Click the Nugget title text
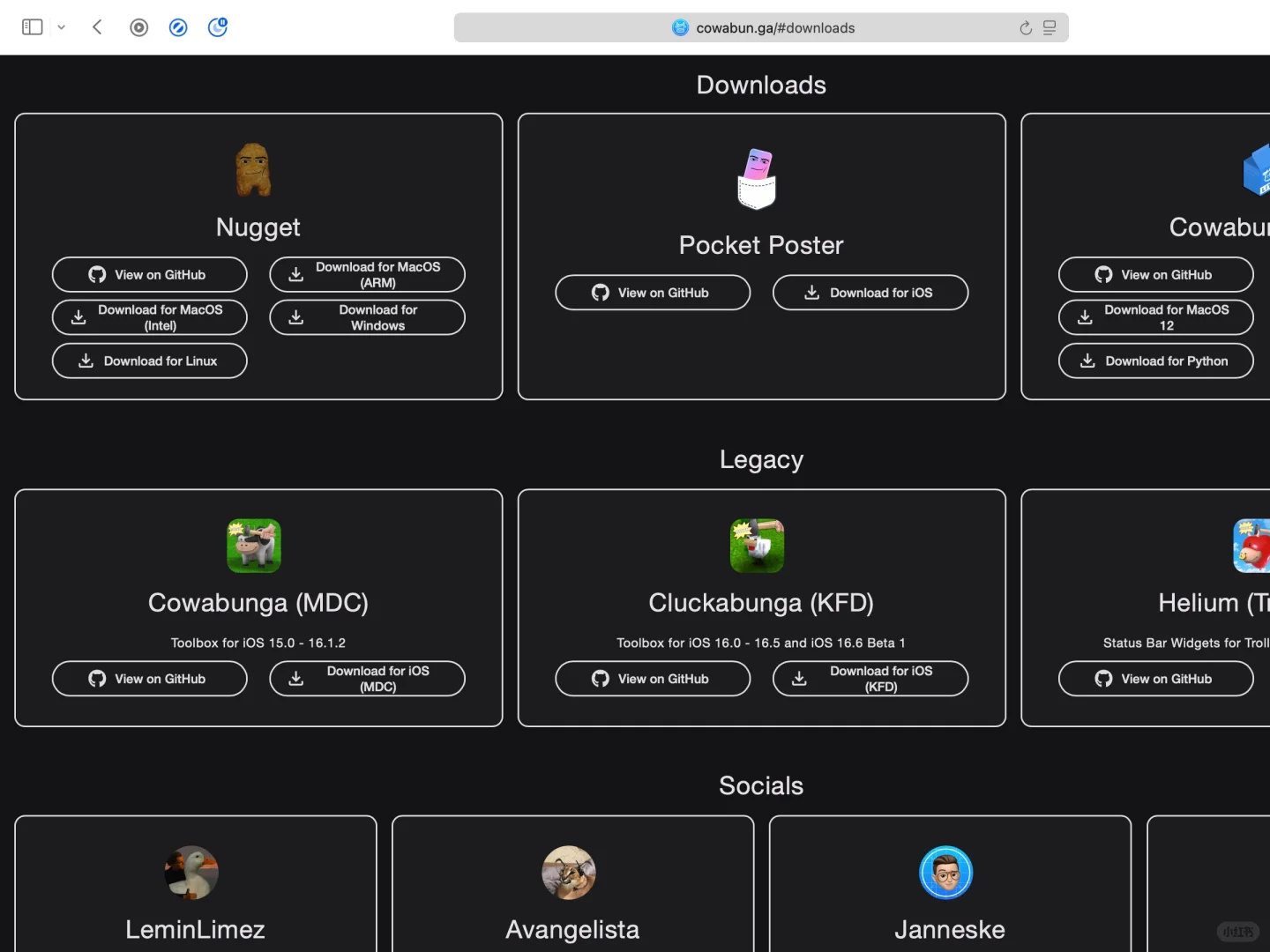The height and width of the screenshot is (952, 1270). [x=258, y=227]
